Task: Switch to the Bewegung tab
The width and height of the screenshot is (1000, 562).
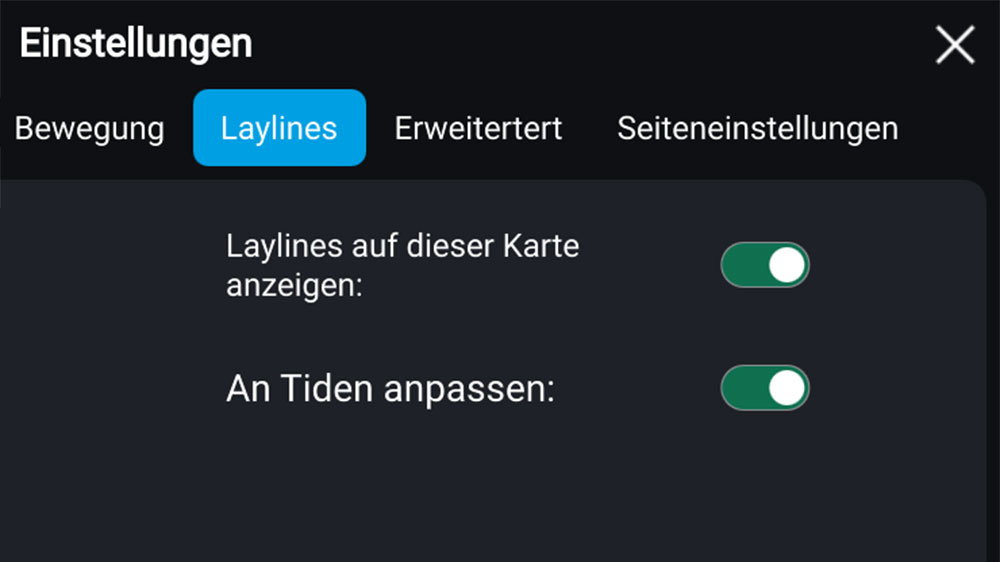Action: [x=90, y=128]
